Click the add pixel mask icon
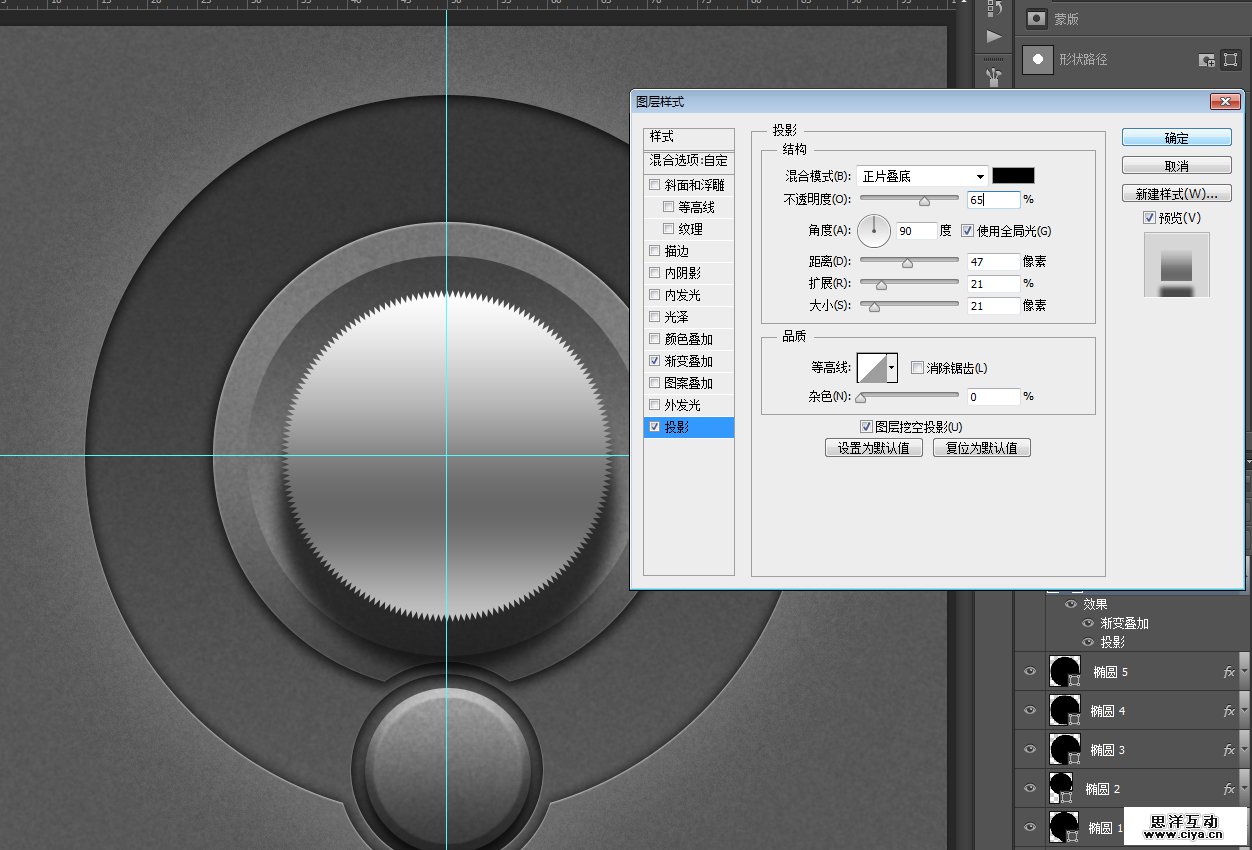Screen dimensions: 1252x850 1207,60
